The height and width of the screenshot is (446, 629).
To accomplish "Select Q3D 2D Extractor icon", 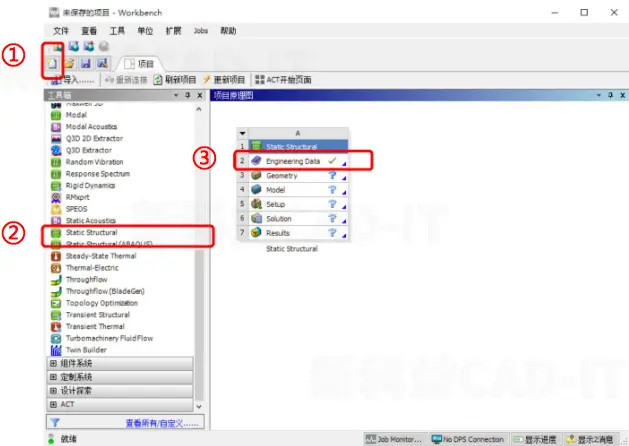I will coord(56,138).
